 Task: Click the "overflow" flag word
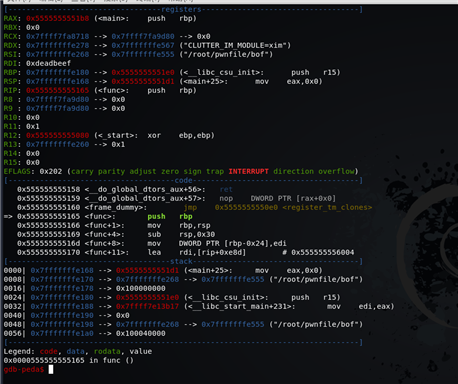tap(336, 171)
